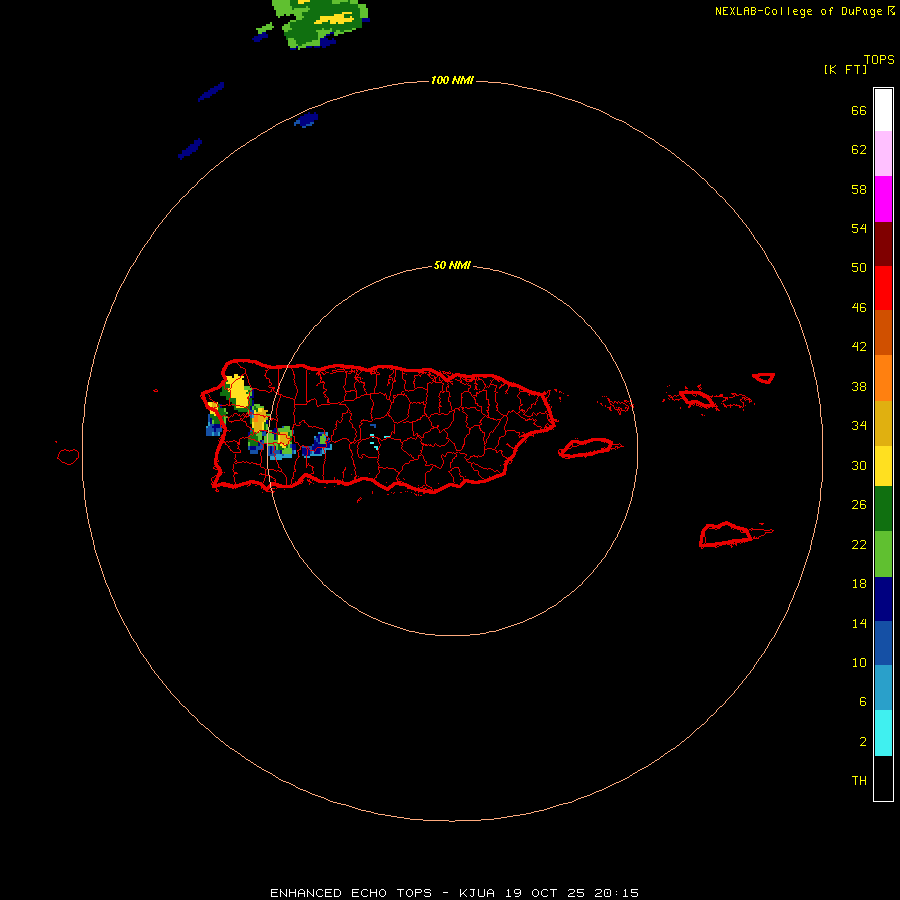Select the dark green legend swatch
Viewport: 900px width, 900px height.
pyautogui.click(x=883, y=509)
